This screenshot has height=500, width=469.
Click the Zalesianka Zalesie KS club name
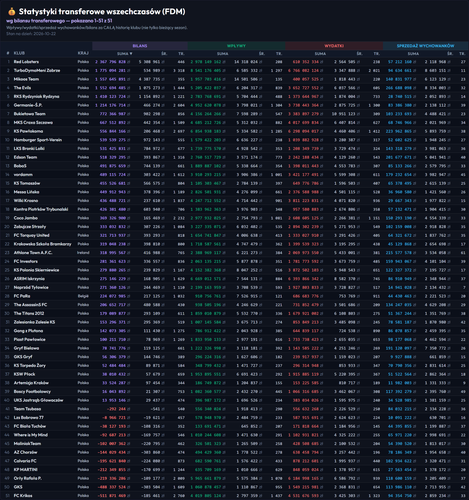pyautogui.click(x=34, y=322)
